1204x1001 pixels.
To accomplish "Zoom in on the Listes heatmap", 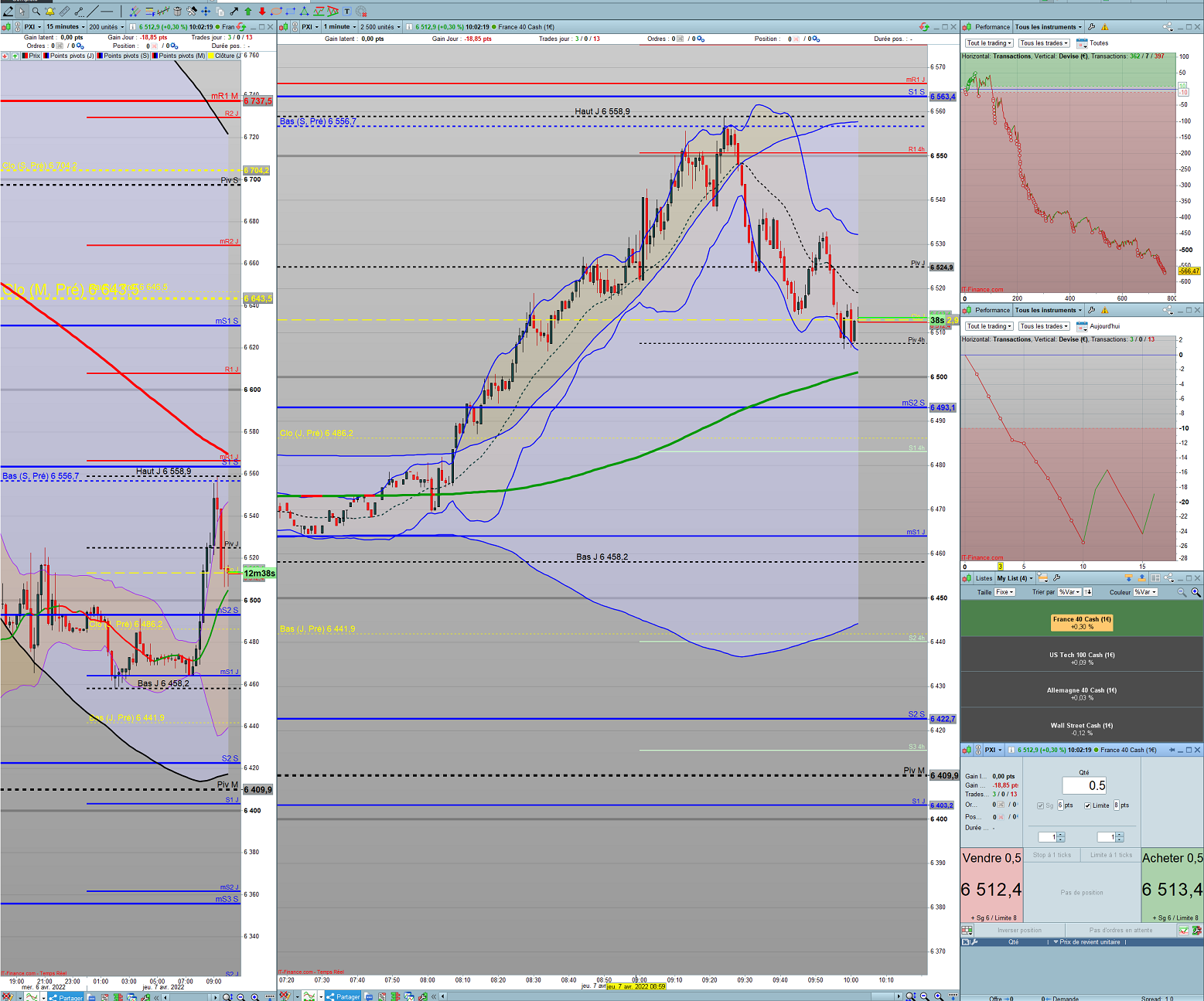I will click(x=1195, y=592).
